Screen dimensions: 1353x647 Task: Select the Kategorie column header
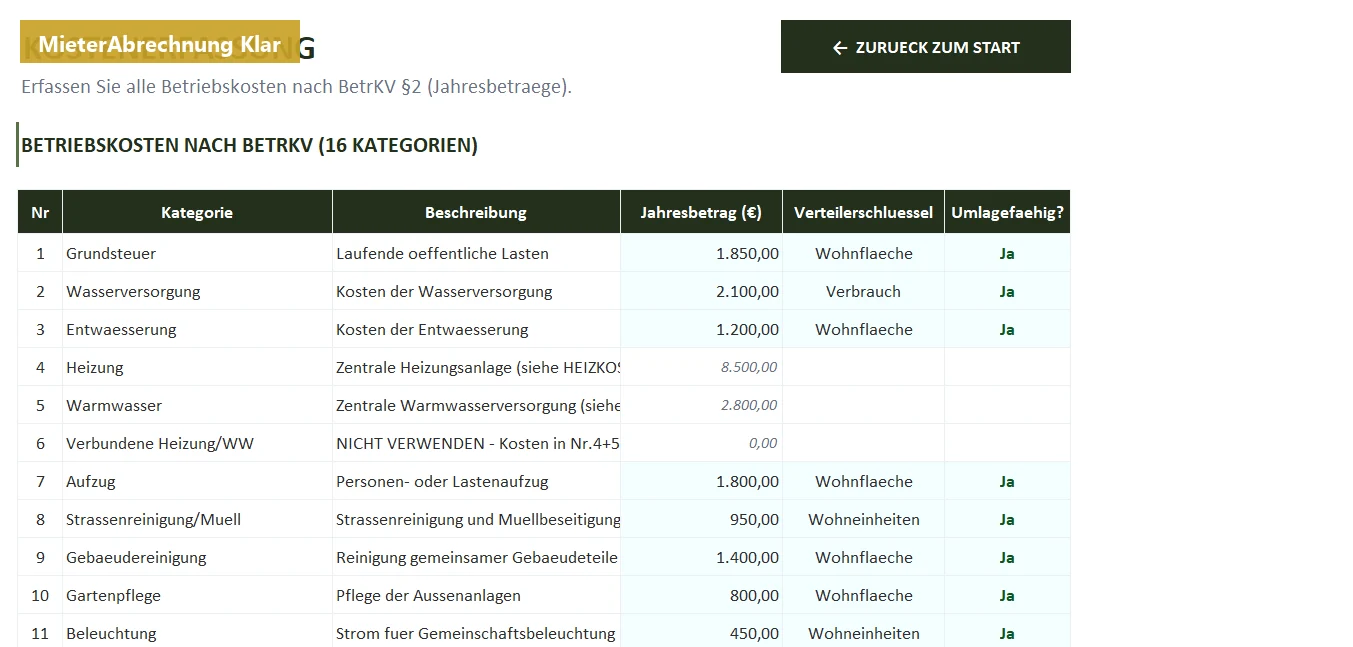click(x=197, y=212)
